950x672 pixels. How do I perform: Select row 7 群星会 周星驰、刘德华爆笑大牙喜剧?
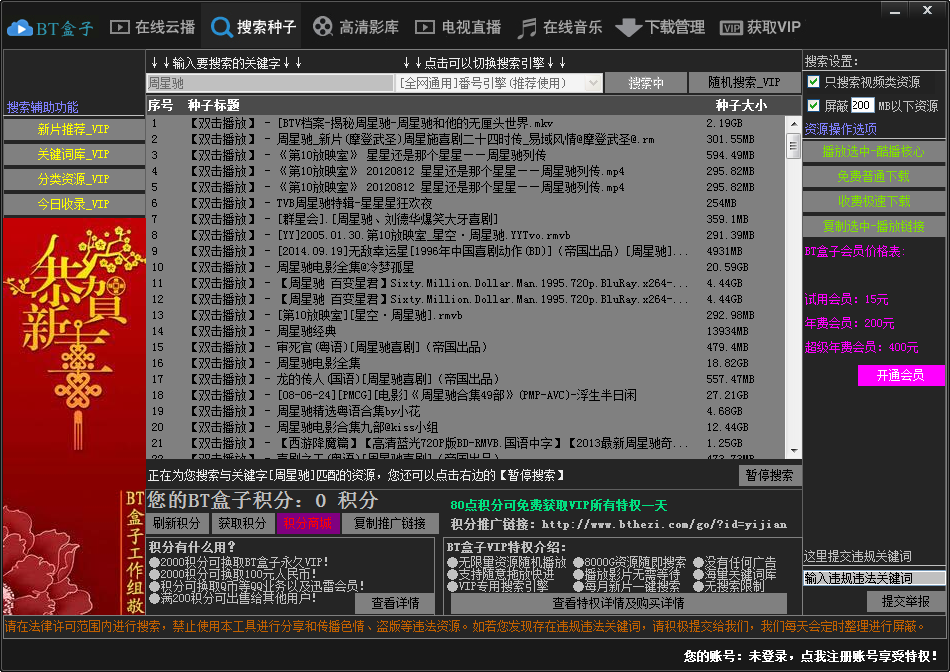[466, 219]
